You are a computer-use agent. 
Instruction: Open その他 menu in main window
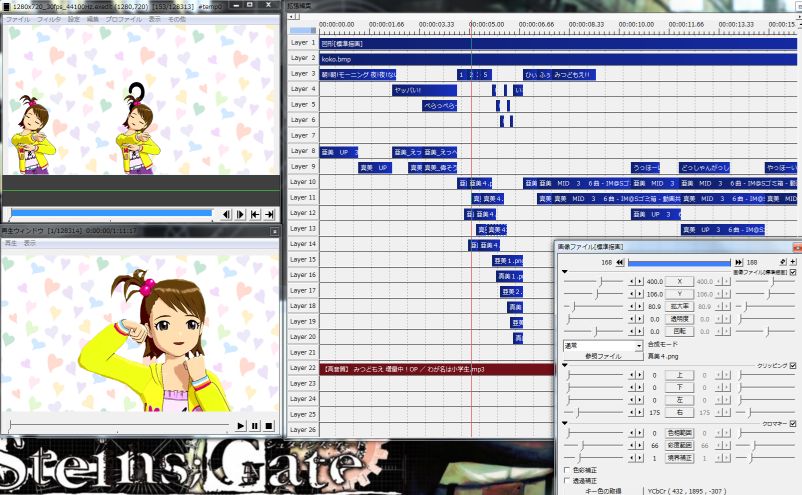pos(177,19)
